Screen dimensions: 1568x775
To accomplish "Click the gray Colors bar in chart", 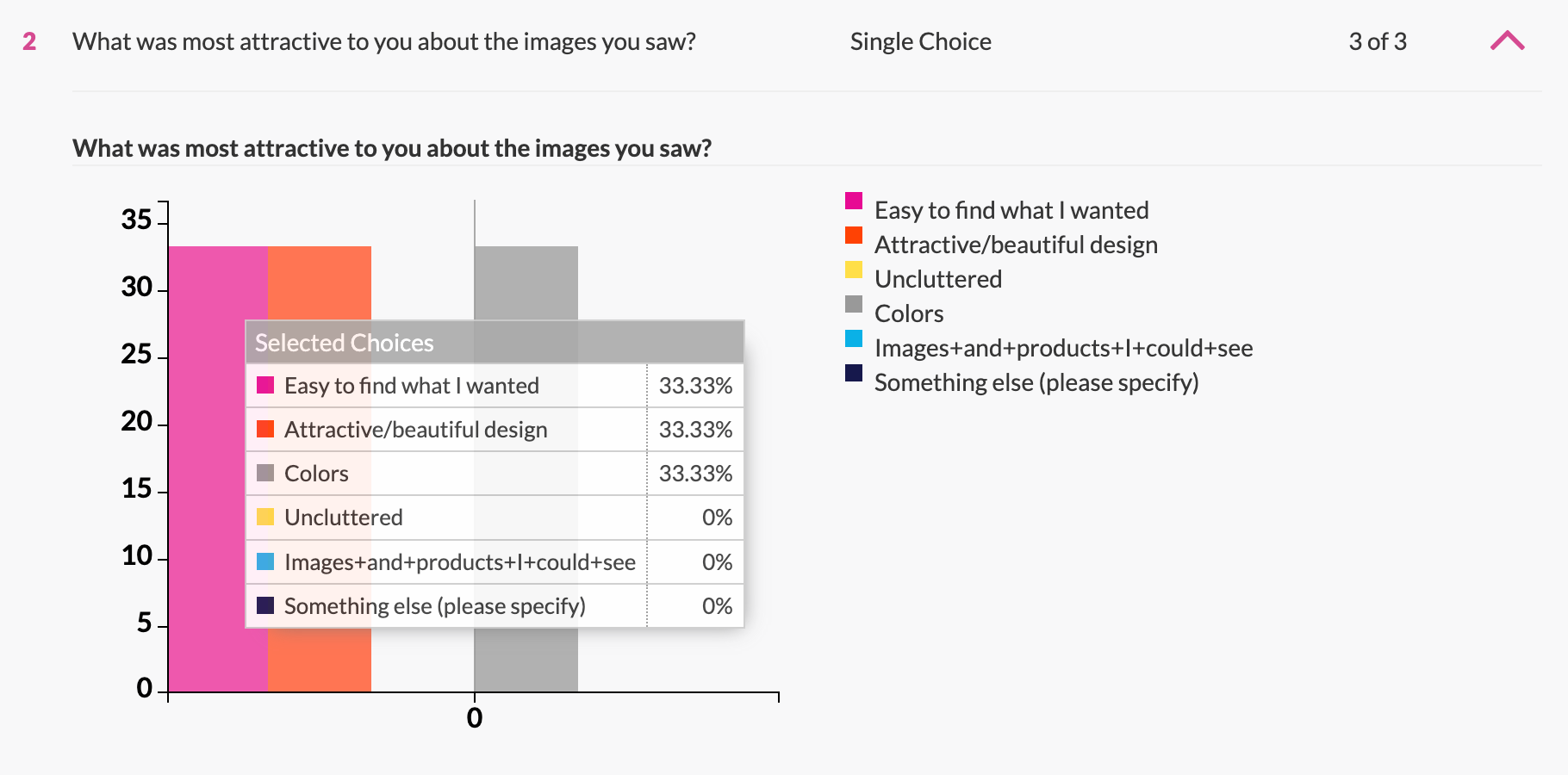I will [526, 283].
